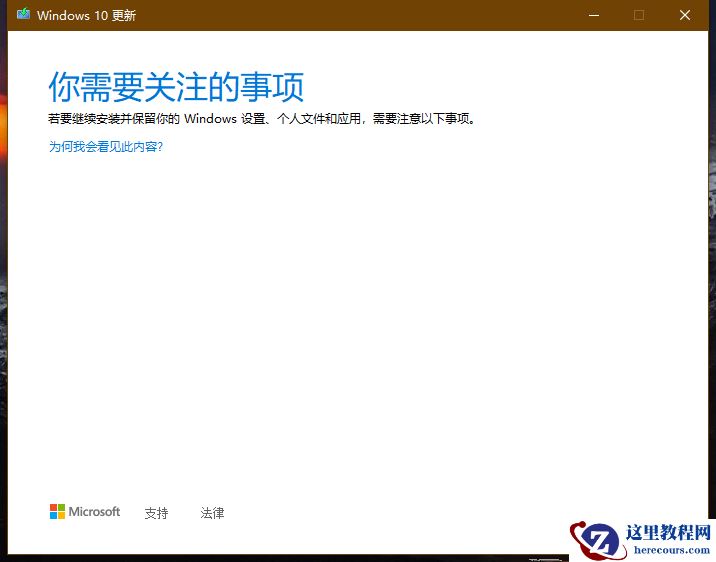Click the 'Windows 10 更新' title text
Image resolution: width=716 pixels, height=562 pixels.
pyautogui.click(x=86, y=15)
